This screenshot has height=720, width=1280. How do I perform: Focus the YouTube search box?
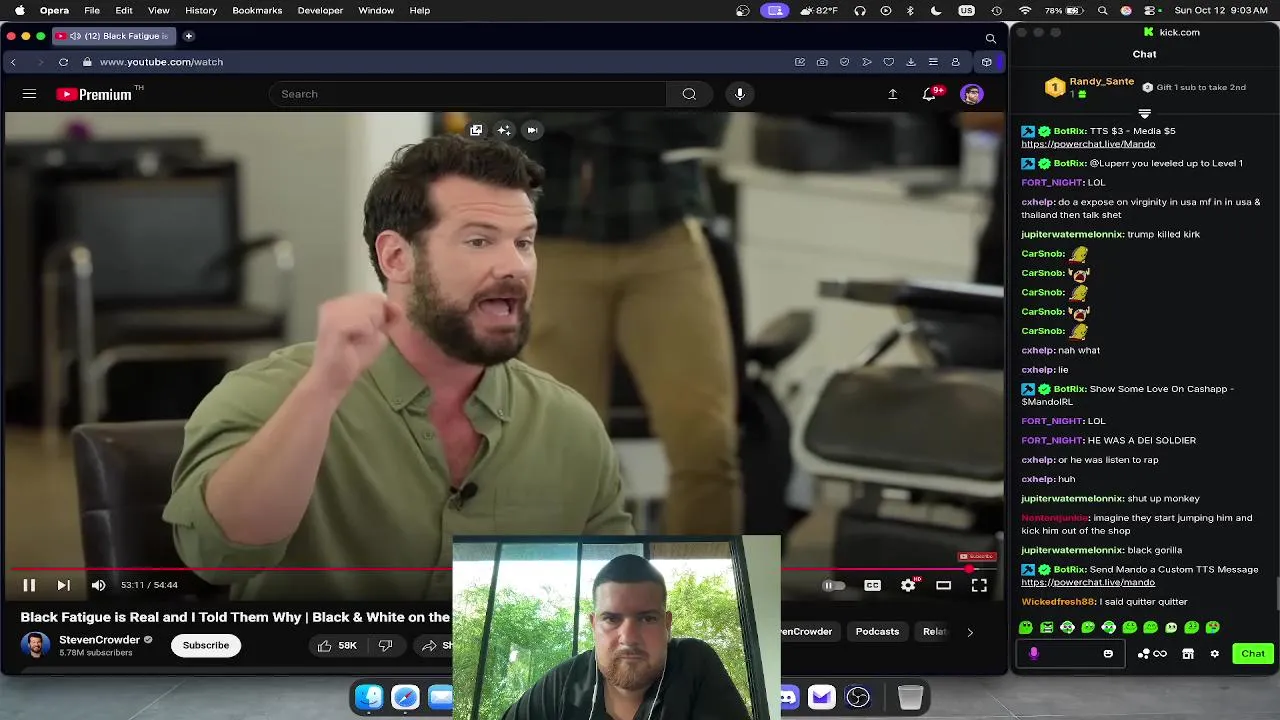click(468, 94)
